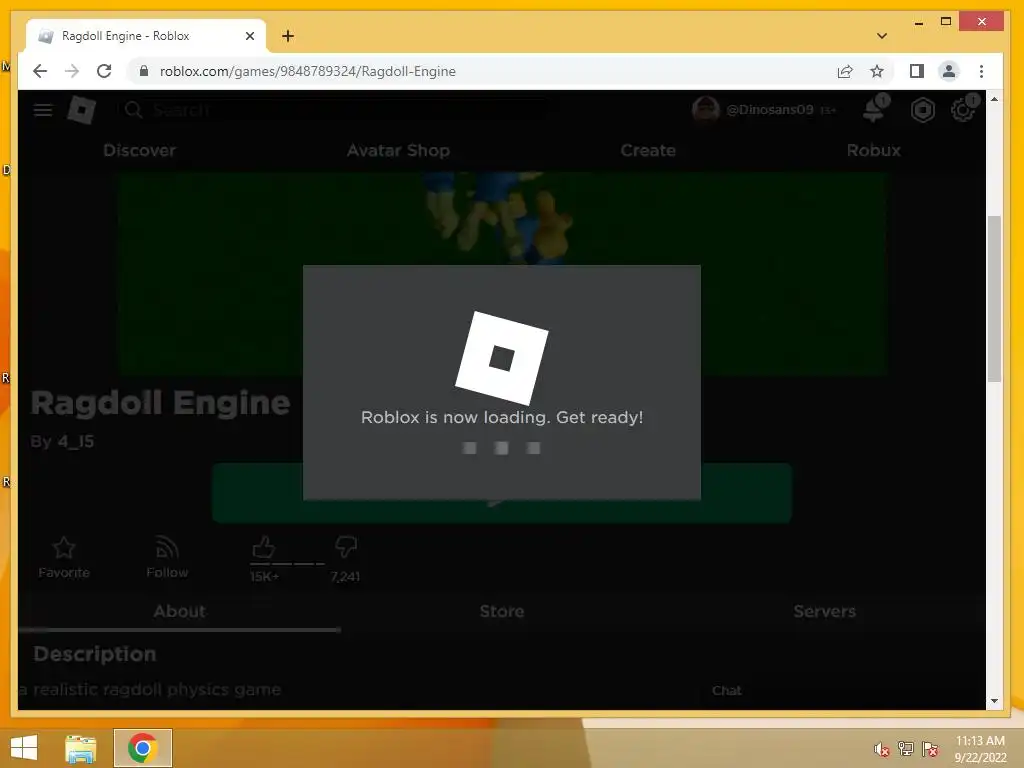This screenshot has width=1024, height=768.
Task: Open Roblox hamburger navigation menu
Action: point(42,110)
